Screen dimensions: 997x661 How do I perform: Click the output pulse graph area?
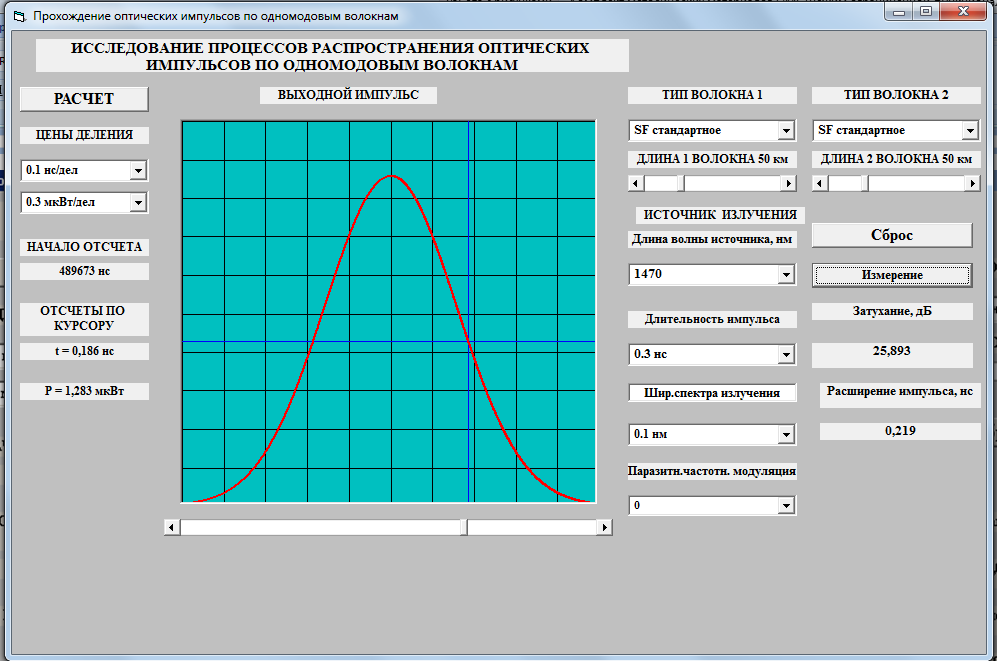pos(388,311)
